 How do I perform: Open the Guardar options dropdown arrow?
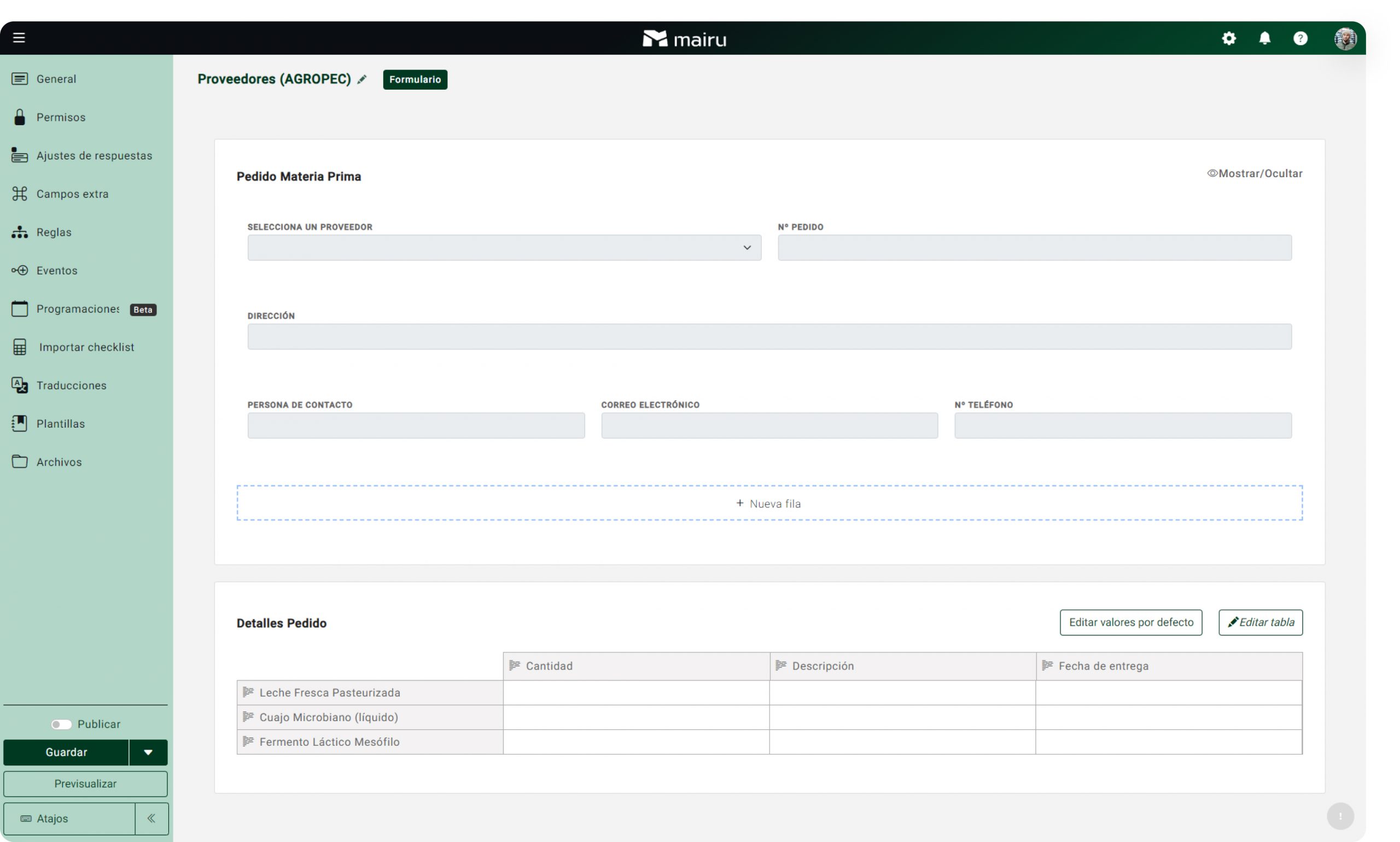tap(148, 752)
